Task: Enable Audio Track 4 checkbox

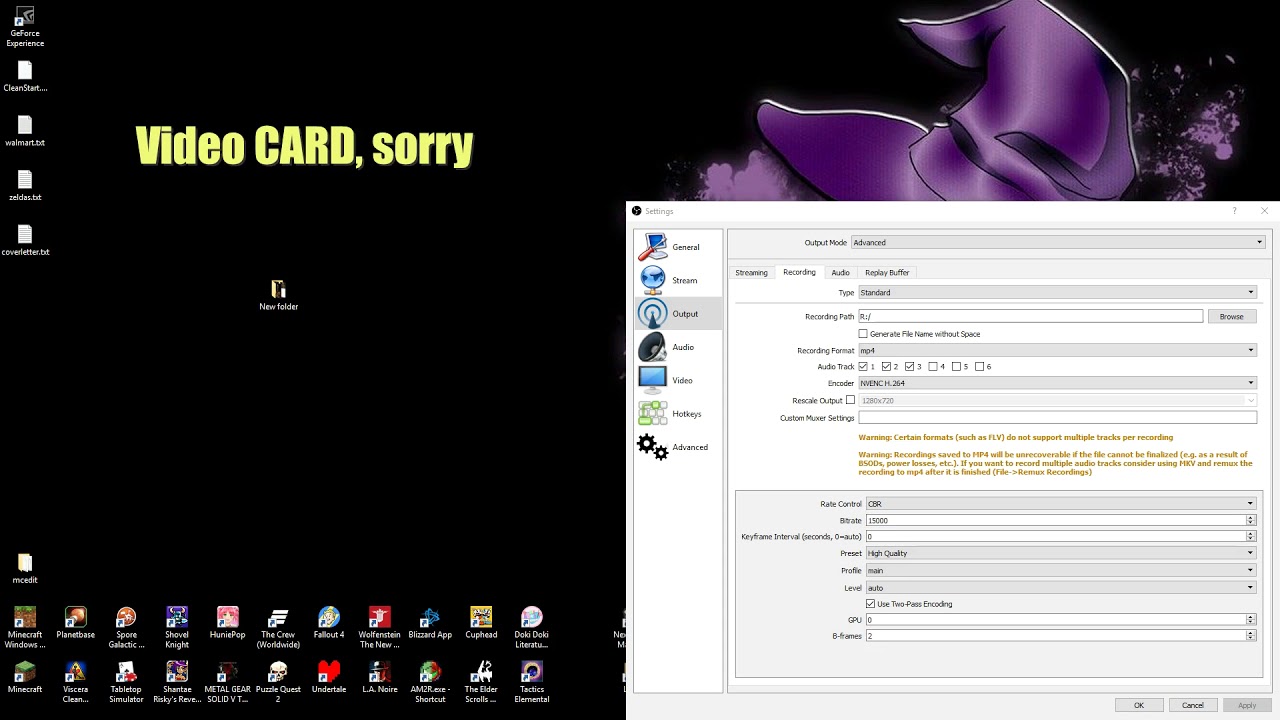Action: point(933,367)
